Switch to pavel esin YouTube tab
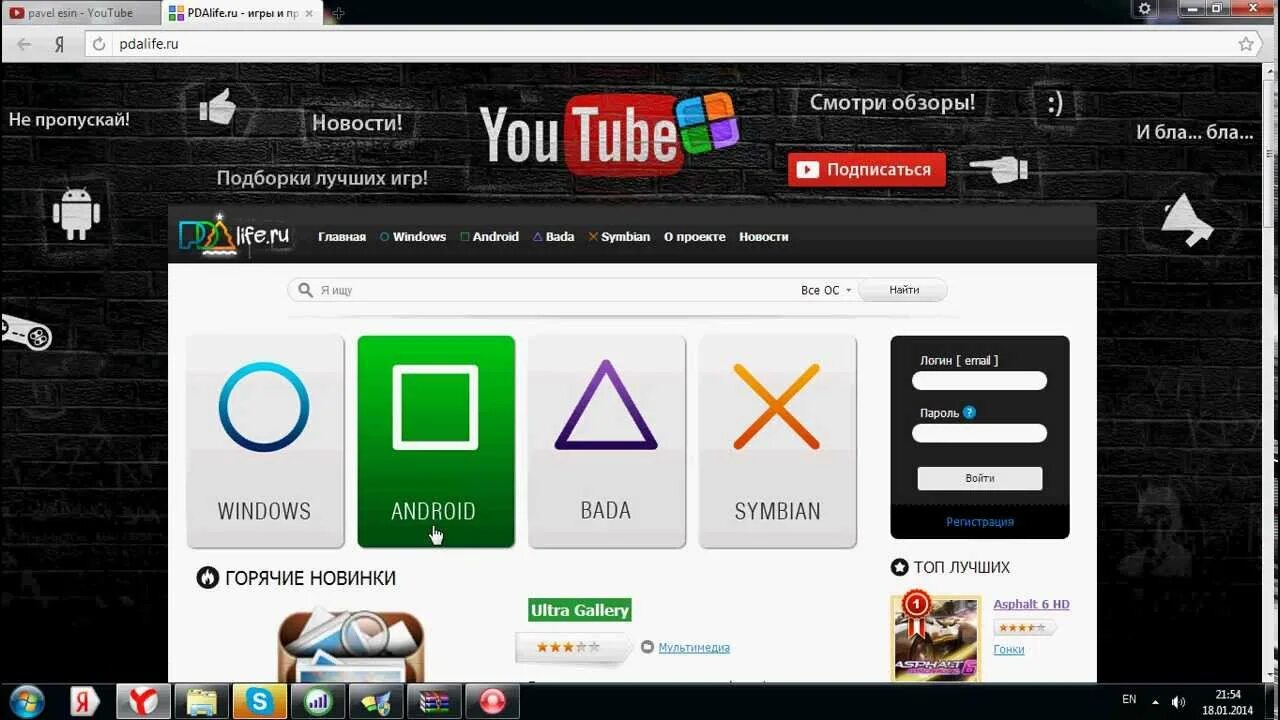The image size is (1280, 720). coord(81,13)
